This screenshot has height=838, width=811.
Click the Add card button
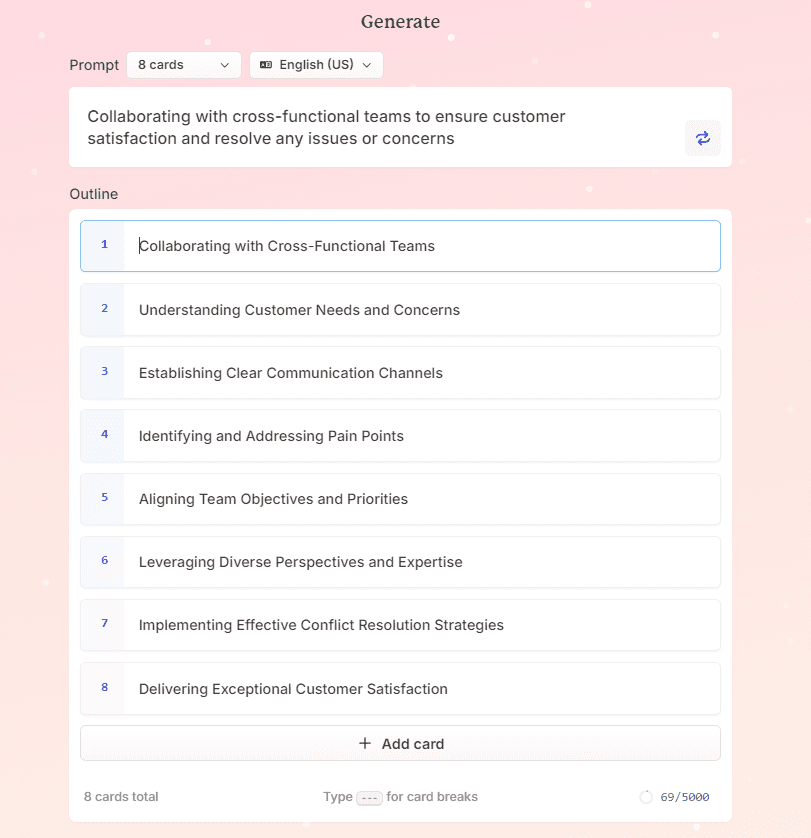point(400,743)
